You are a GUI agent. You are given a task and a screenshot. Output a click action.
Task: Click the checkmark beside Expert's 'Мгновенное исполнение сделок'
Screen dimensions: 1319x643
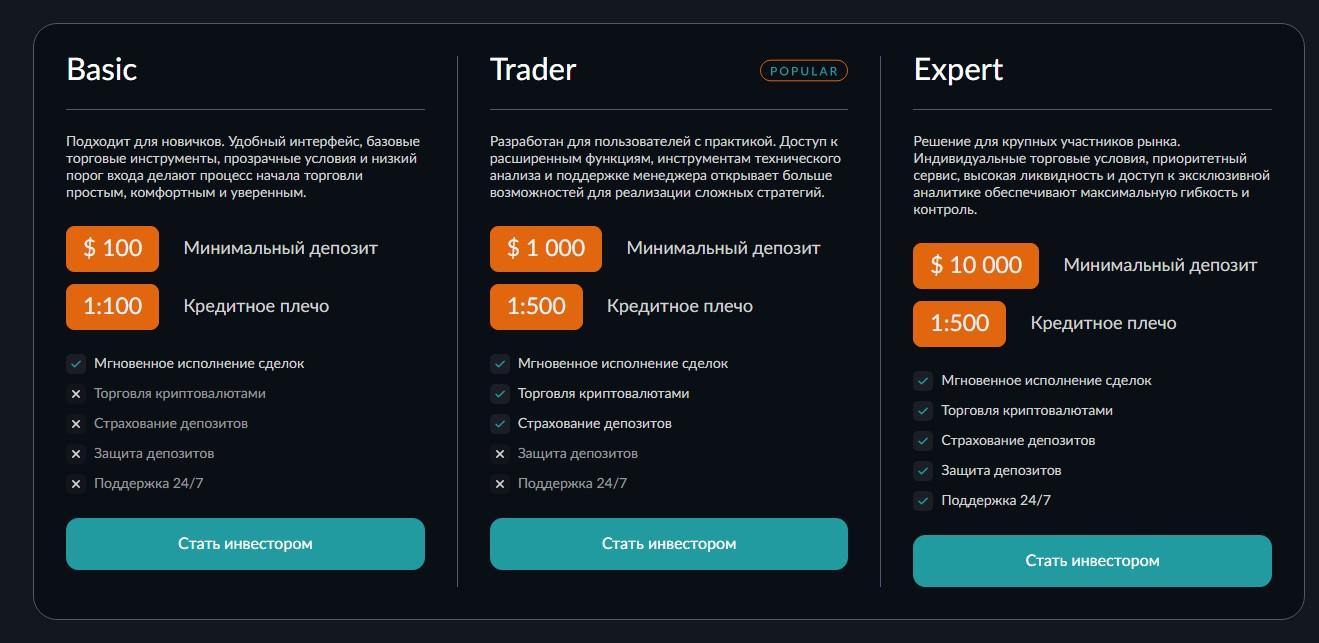[x=923, y=381]
